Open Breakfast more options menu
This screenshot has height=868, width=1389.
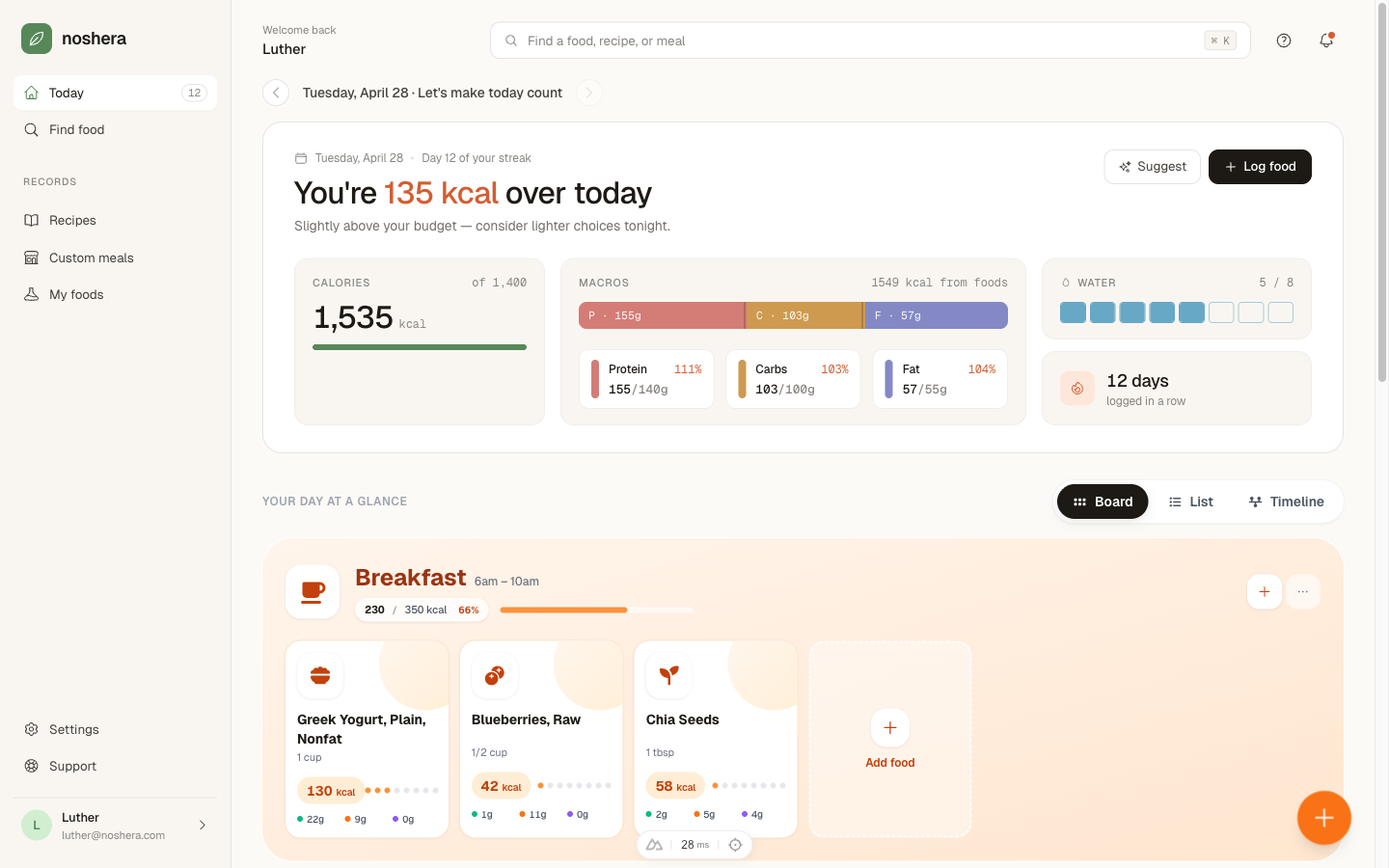[1303, 592]
